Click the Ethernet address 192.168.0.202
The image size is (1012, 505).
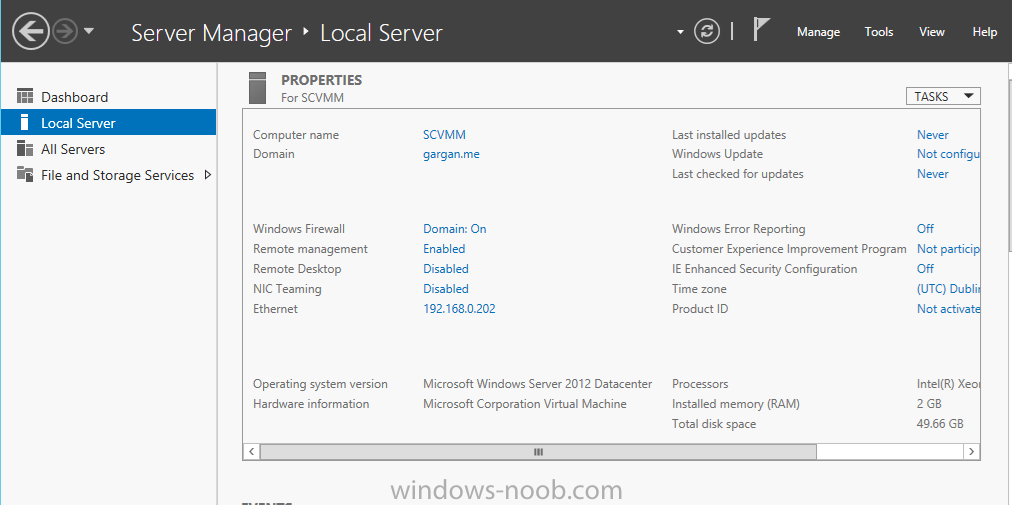460,309
